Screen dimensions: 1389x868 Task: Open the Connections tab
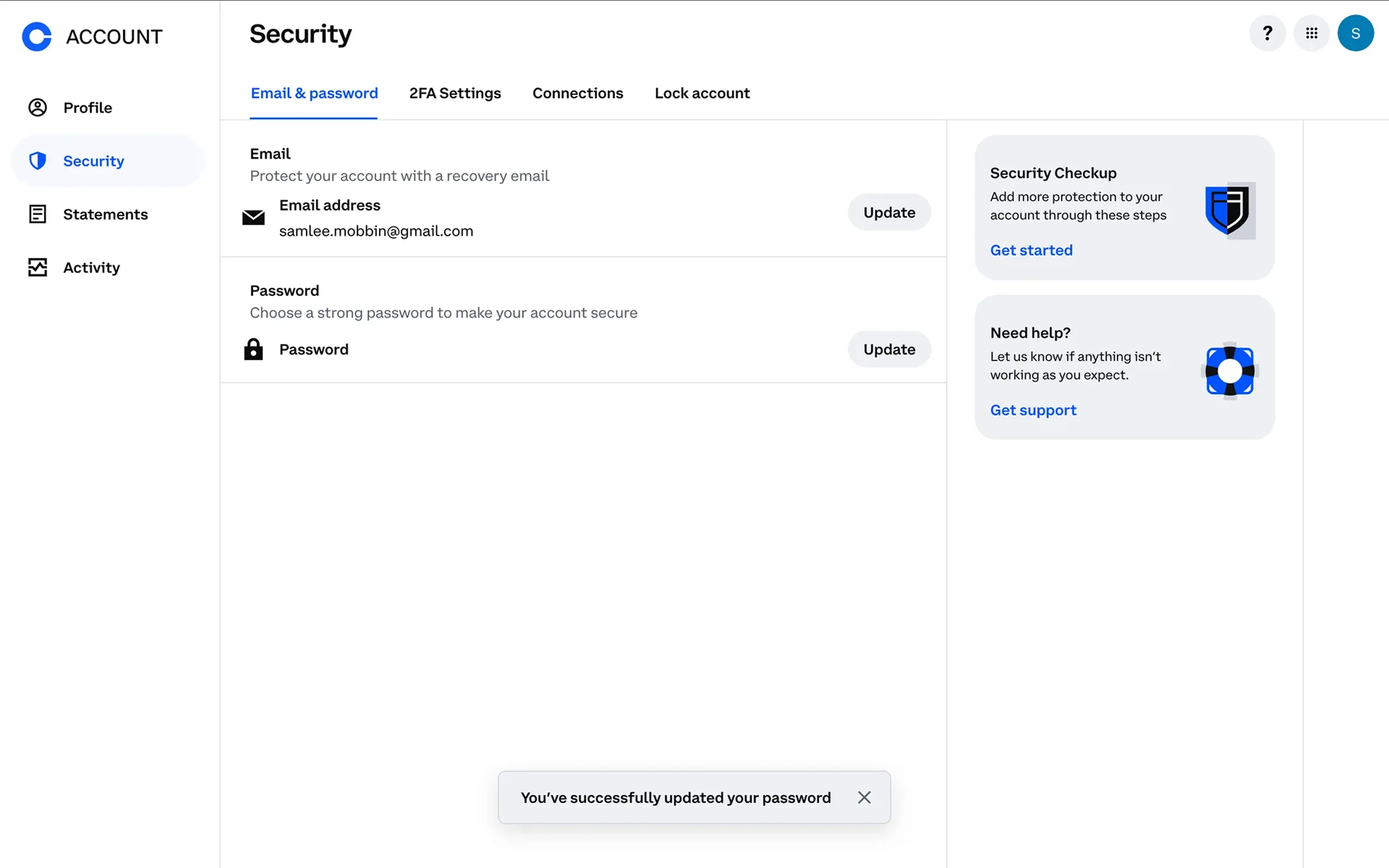(578, 93)
